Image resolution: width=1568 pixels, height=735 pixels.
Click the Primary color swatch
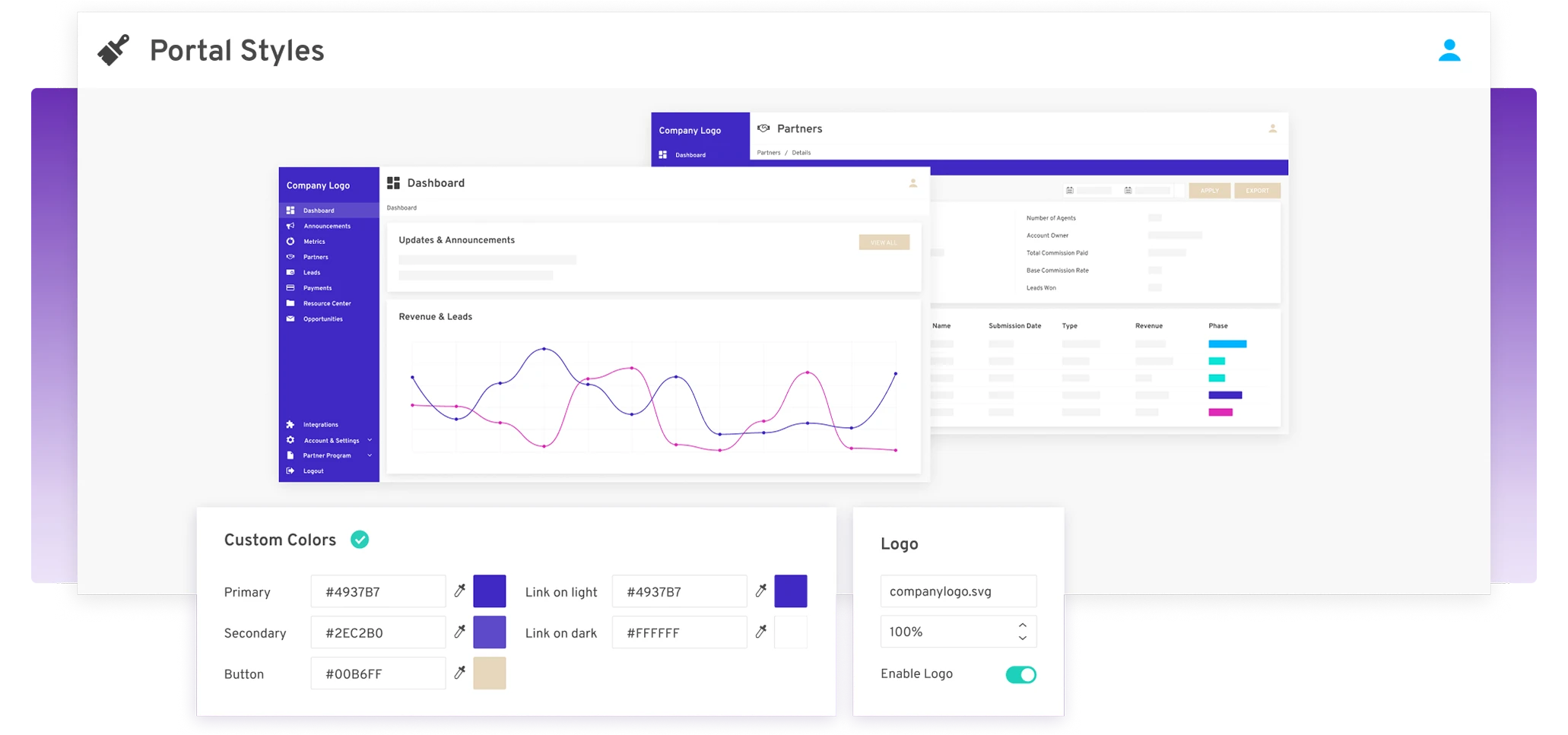pos(490,591)
